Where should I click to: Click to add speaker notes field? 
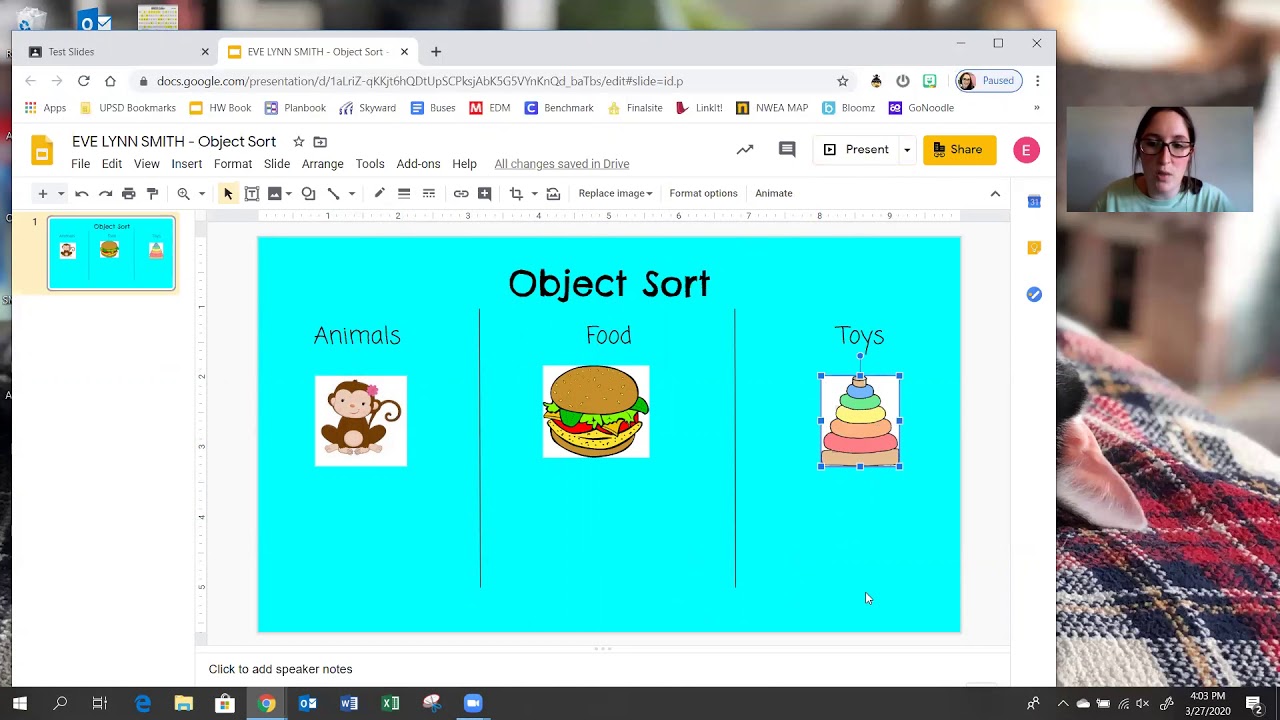tap(602, 669)
